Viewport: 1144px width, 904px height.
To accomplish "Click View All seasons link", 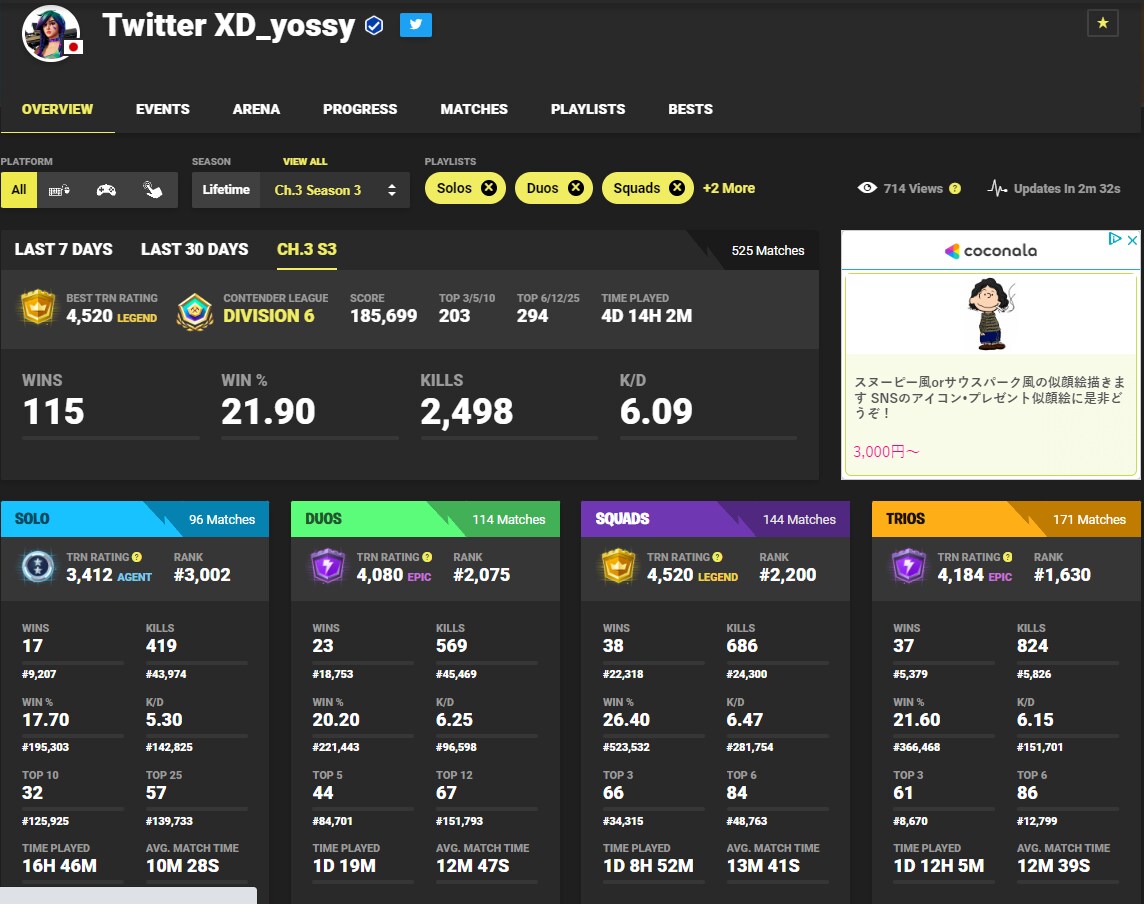I will pyautogui.click(x=305, y=161).
